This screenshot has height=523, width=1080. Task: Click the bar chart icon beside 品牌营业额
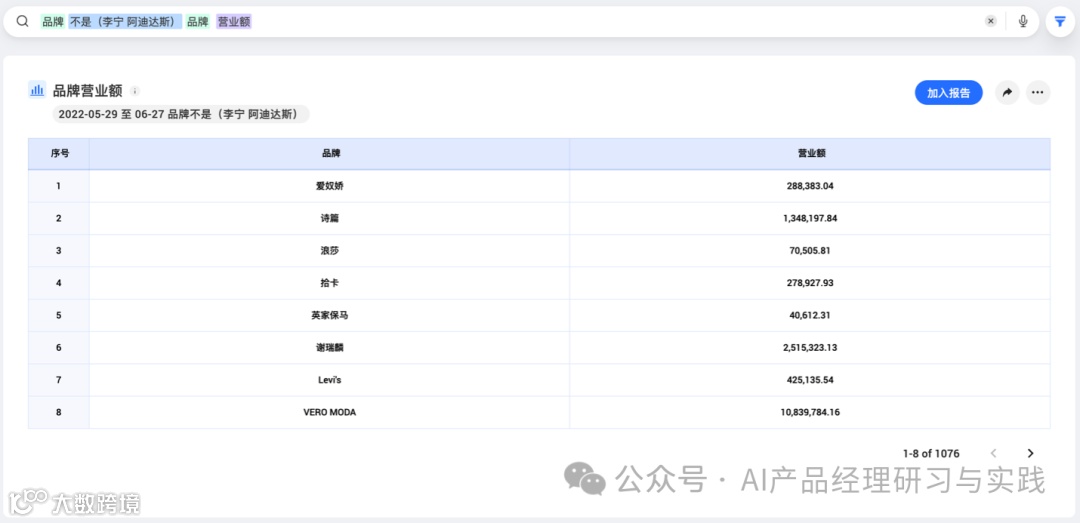point(37,90)
